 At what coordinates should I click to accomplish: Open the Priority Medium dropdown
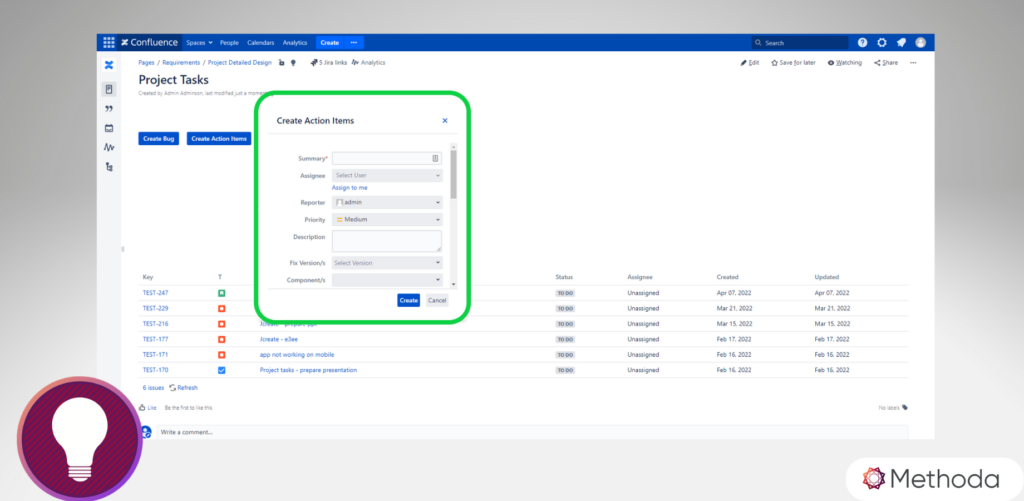pos(386,218)
